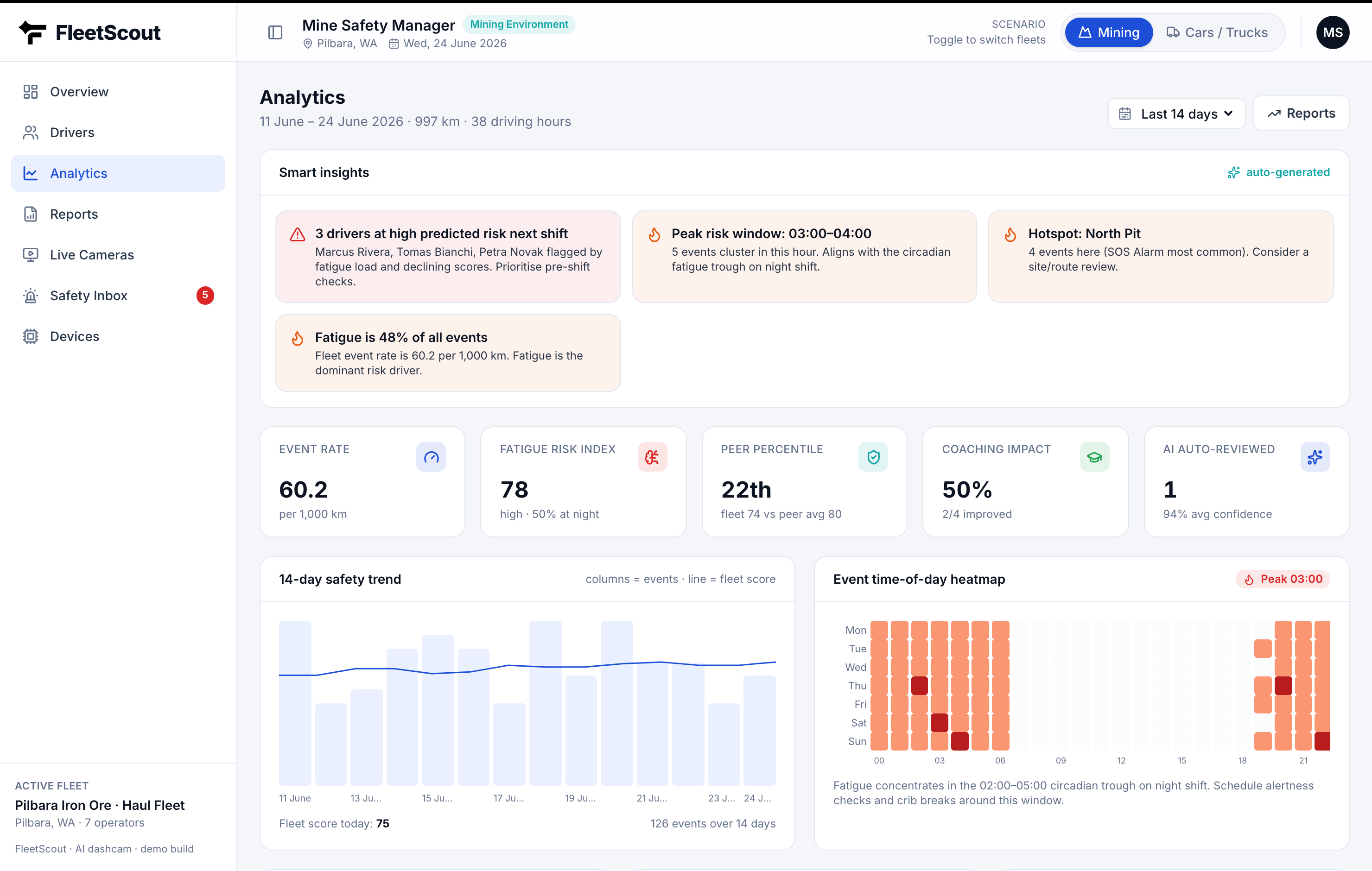Click the Overview grid icon

pos(31,92)
